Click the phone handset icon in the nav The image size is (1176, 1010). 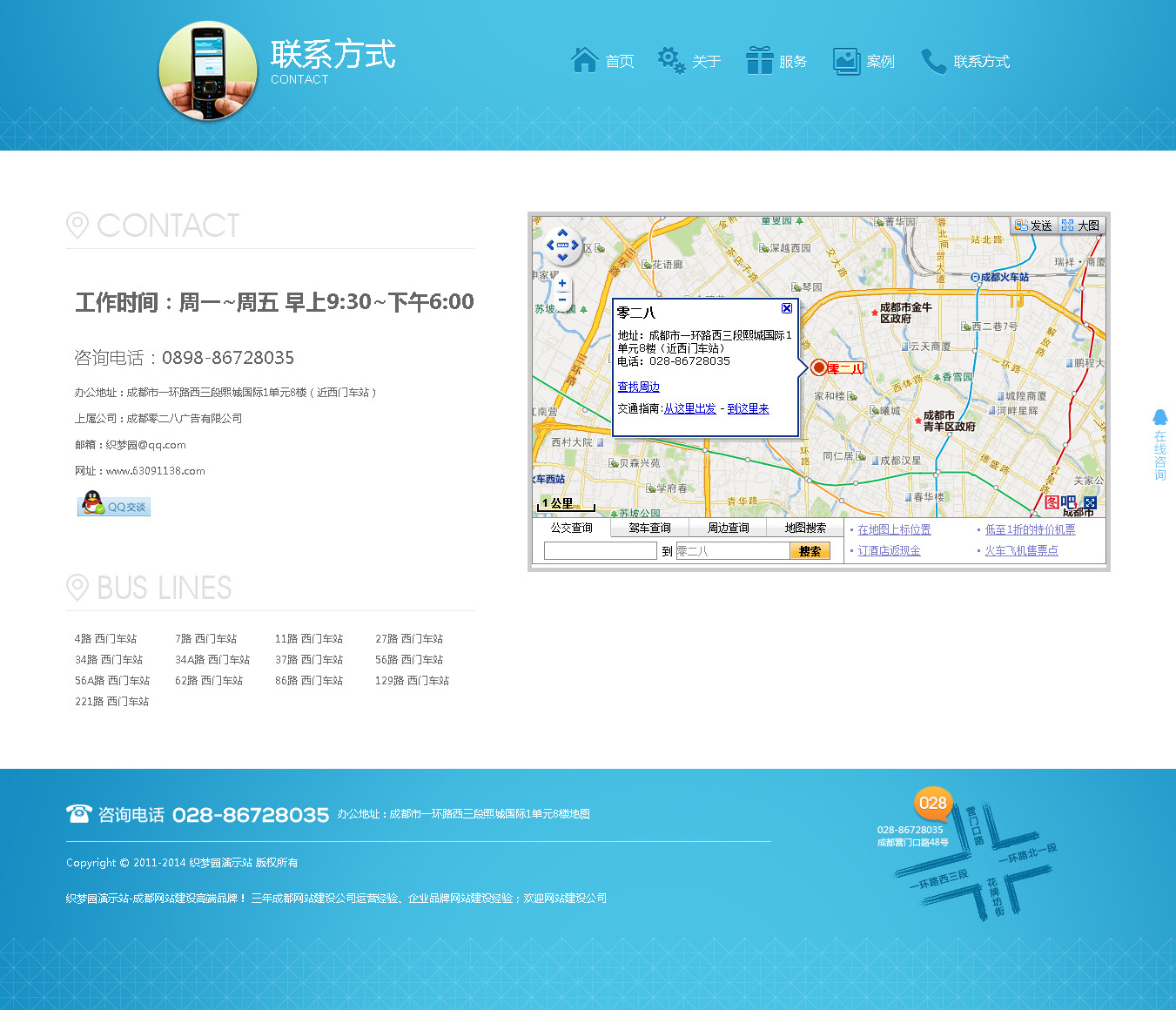933,61
